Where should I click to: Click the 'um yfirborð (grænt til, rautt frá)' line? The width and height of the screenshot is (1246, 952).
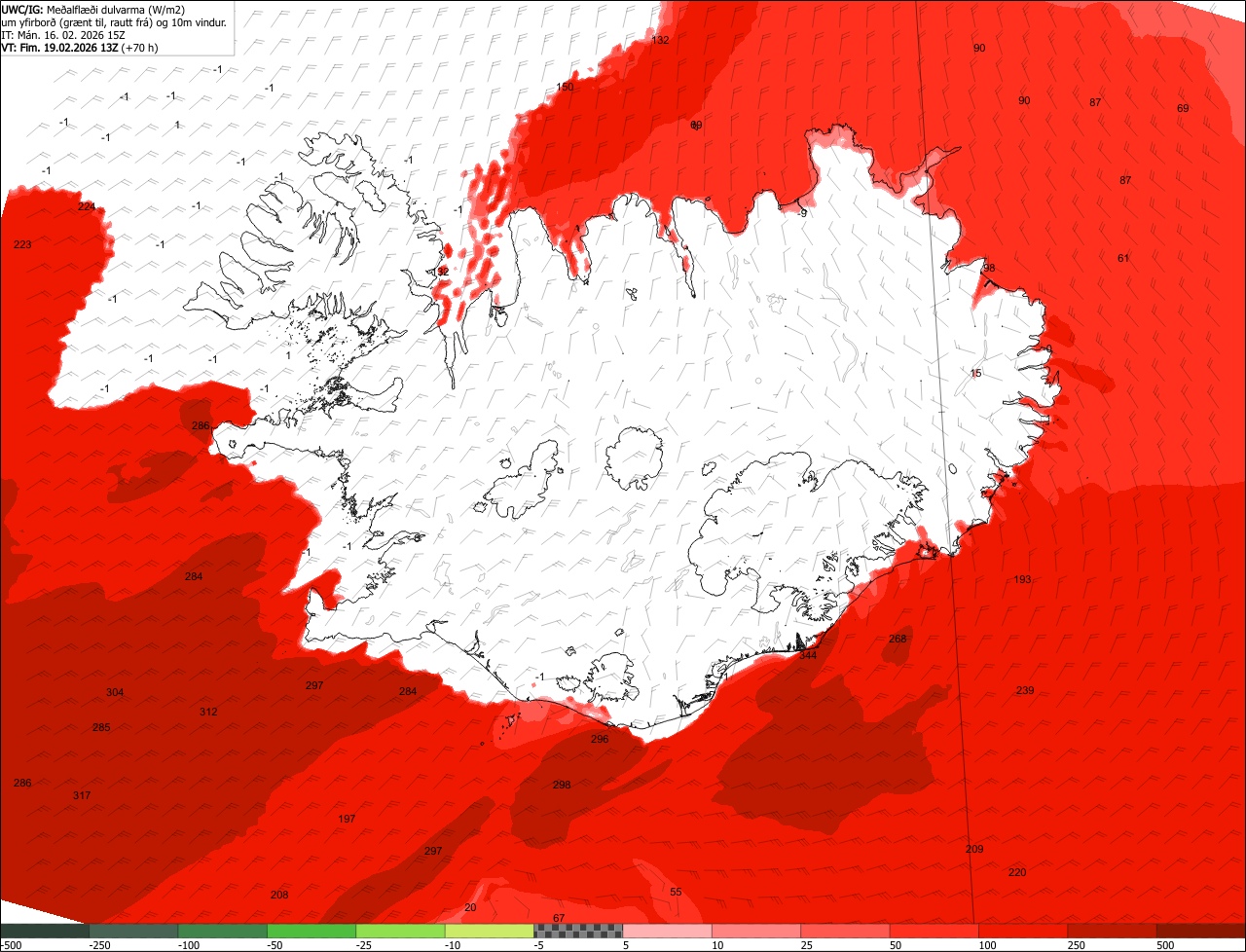(114, 22)
